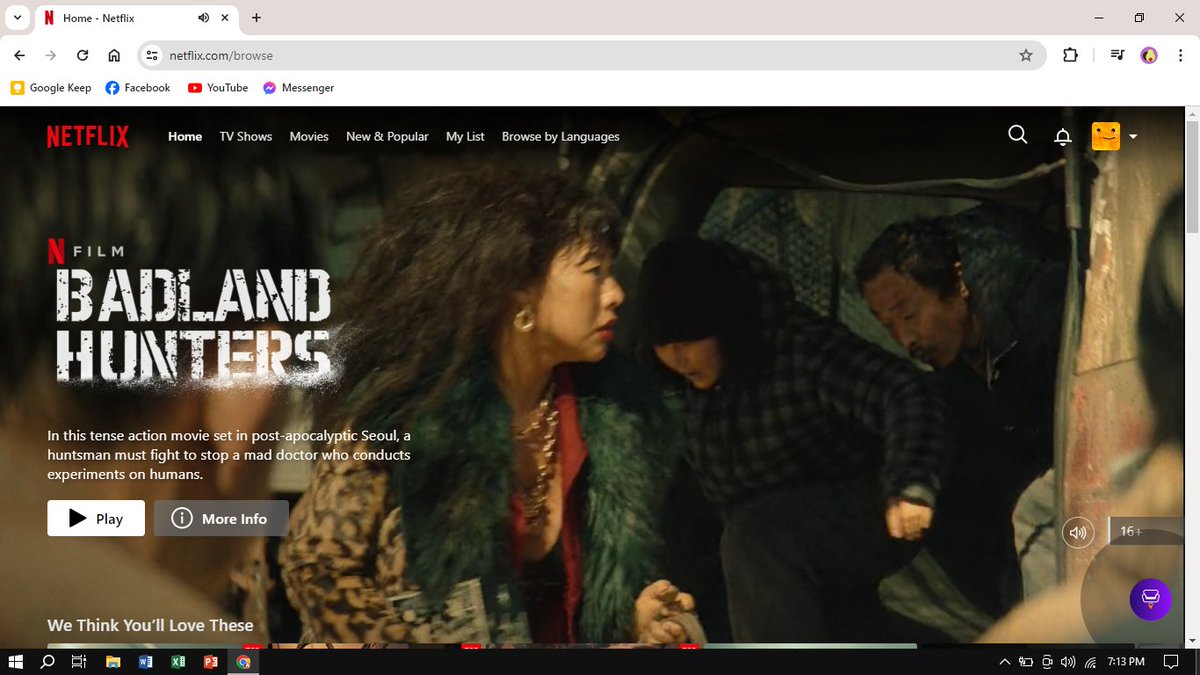The image size is (1200, 675).
Task: Open Windows Start menu
Action: [x=15, y=662]
